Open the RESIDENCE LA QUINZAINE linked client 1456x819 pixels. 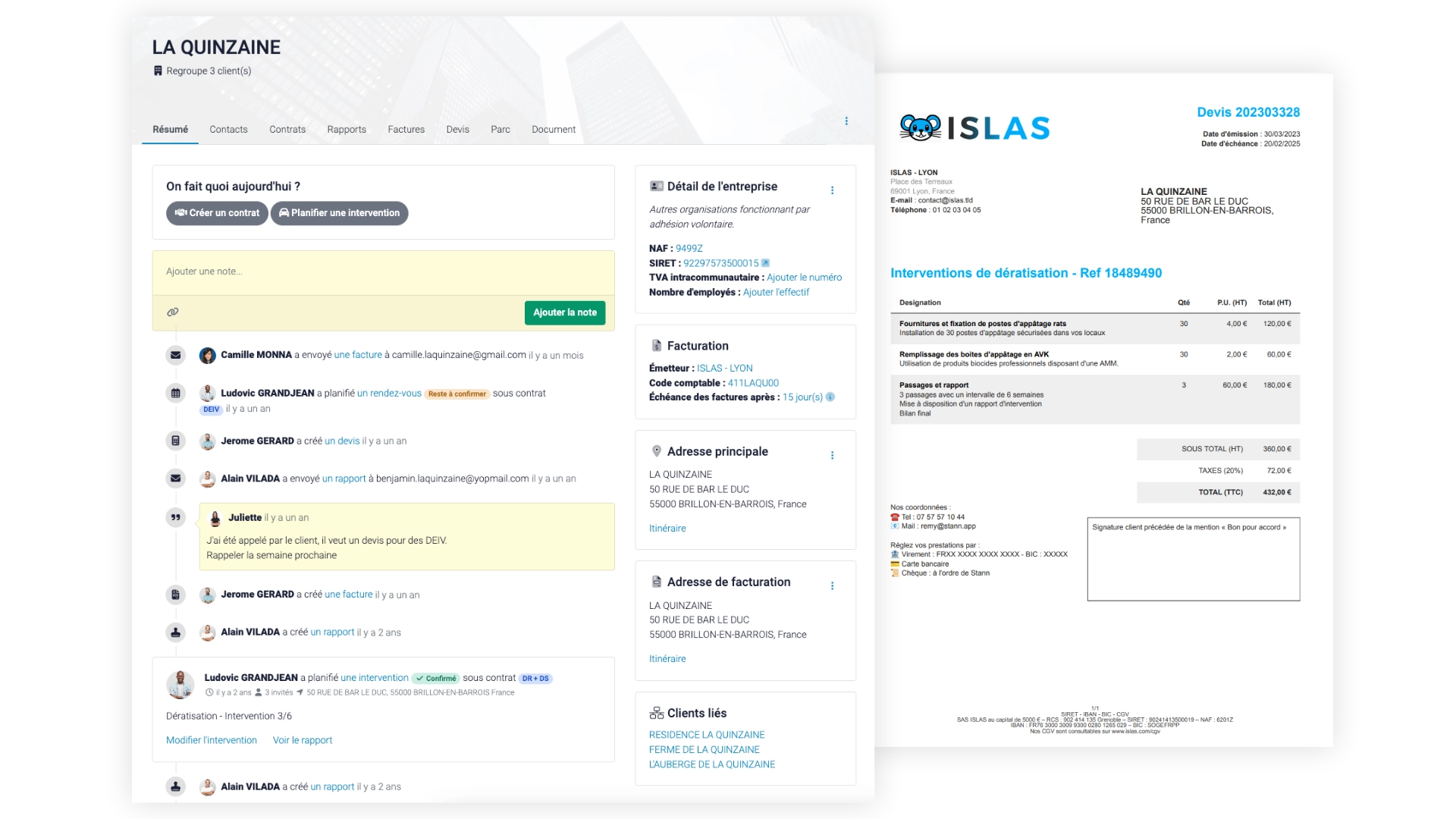pyautogui.click(x=706, y=734)
